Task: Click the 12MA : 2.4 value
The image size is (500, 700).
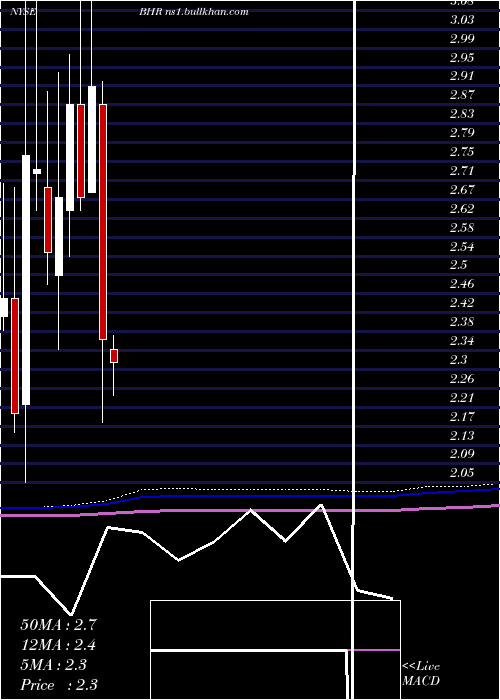Action: coord(58,645)
